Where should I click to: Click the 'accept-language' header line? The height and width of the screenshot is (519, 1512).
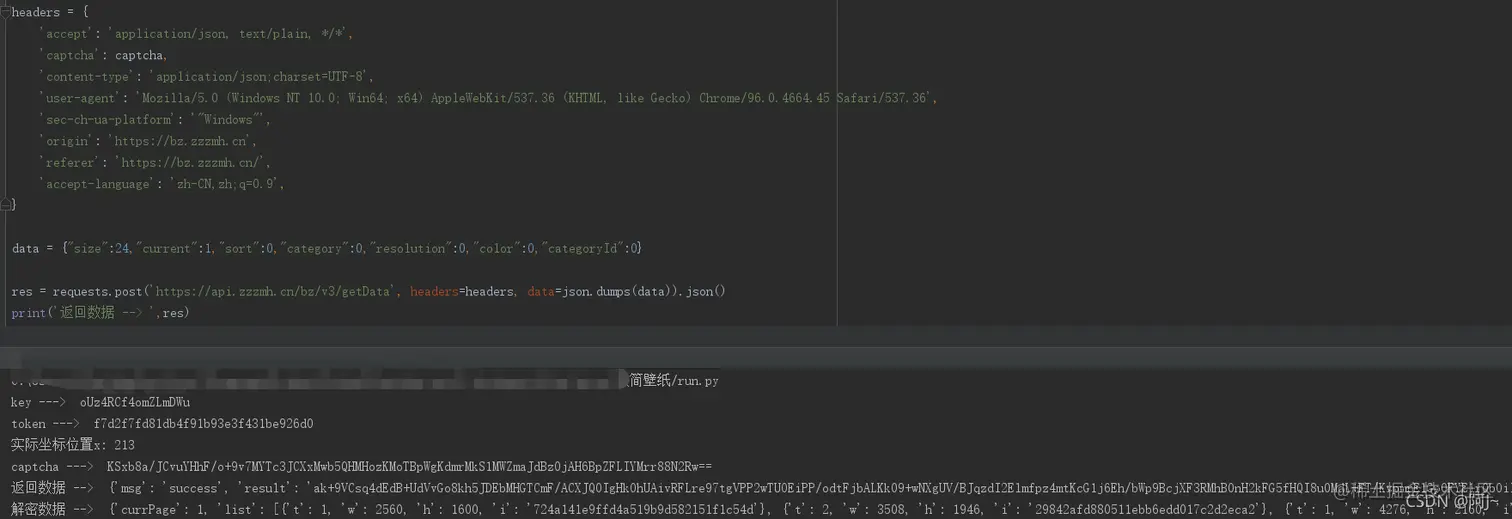[163, 184]
